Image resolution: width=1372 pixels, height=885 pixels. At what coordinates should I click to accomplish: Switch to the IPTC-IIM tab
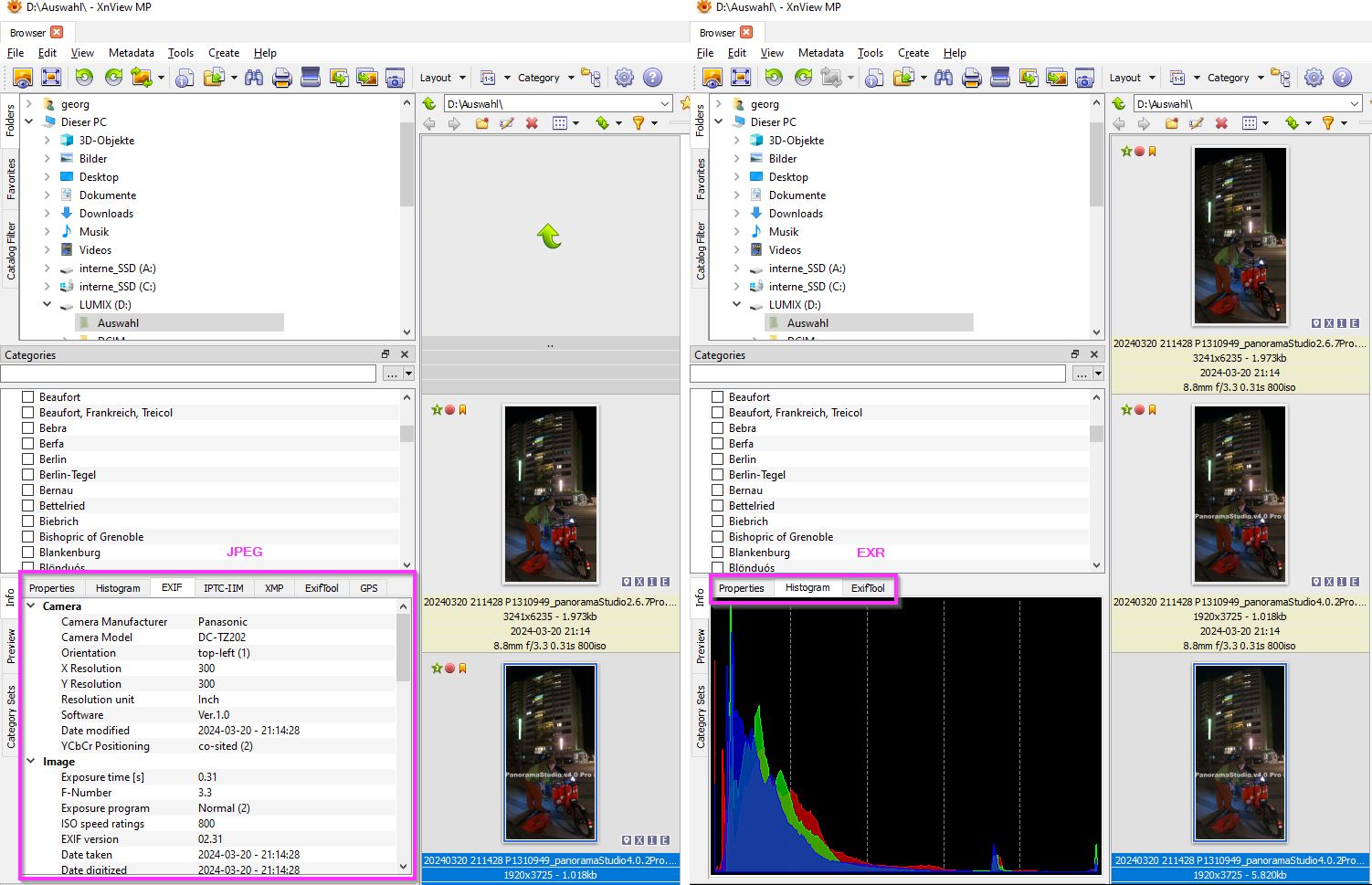(x=223, y=588)
